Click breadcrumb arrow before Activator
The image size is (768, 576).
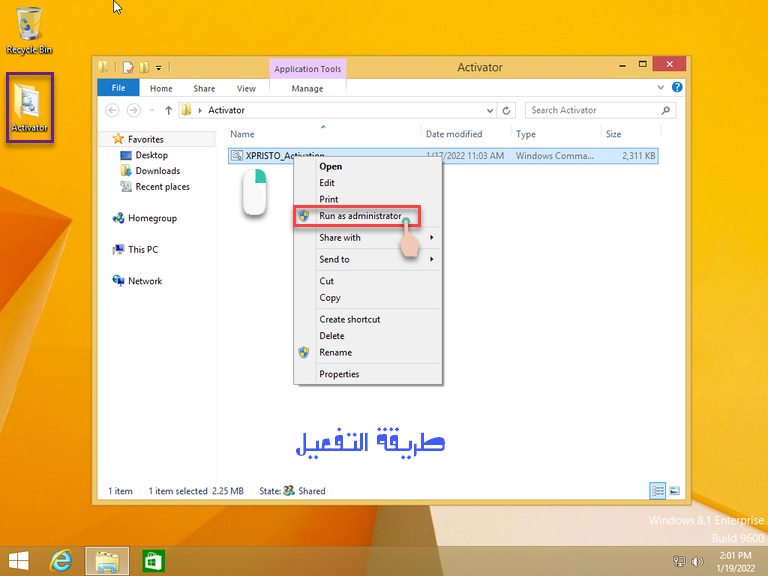[x=200, y=111]
